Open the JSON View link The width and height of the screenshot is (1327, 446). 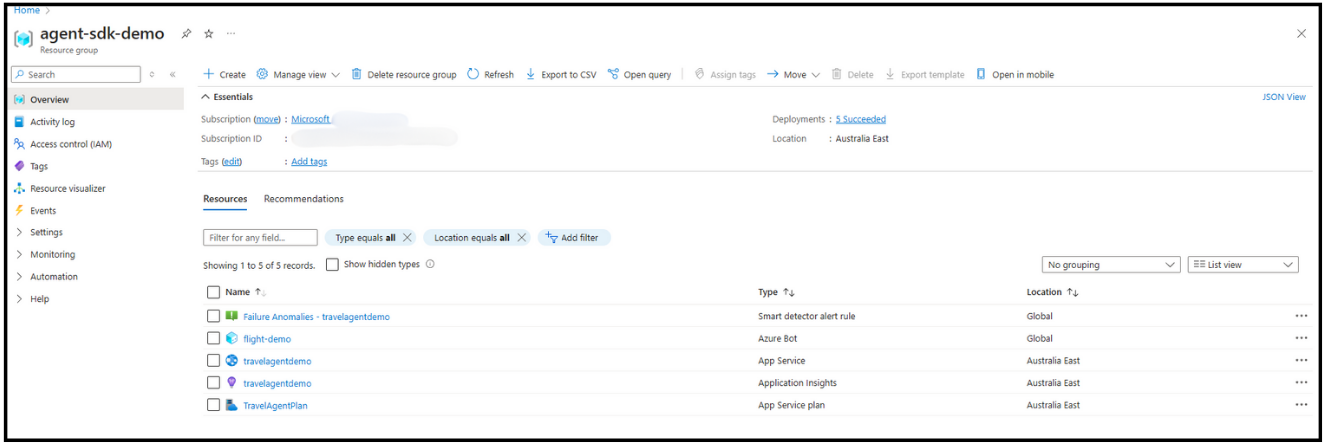click(1284, 97)
